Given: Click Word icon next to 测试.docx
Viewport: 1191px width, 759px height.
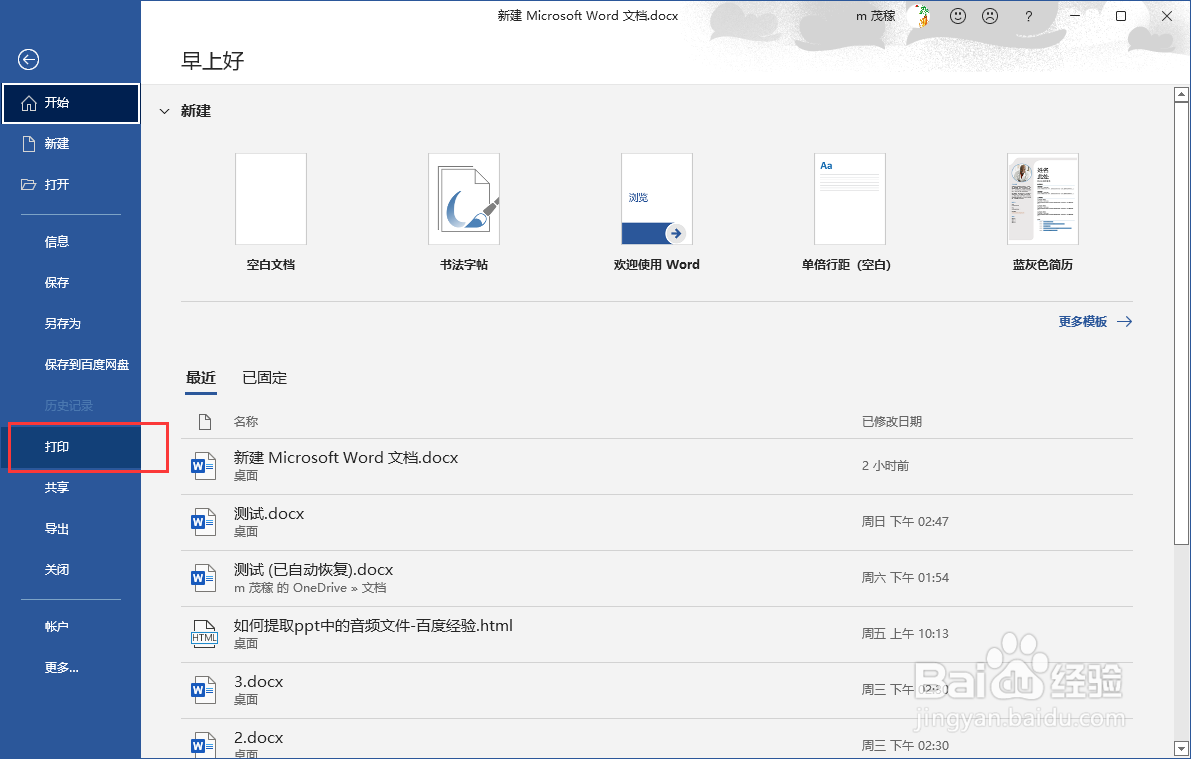Looking at the screenshot, I should click(x=204, y=523).
